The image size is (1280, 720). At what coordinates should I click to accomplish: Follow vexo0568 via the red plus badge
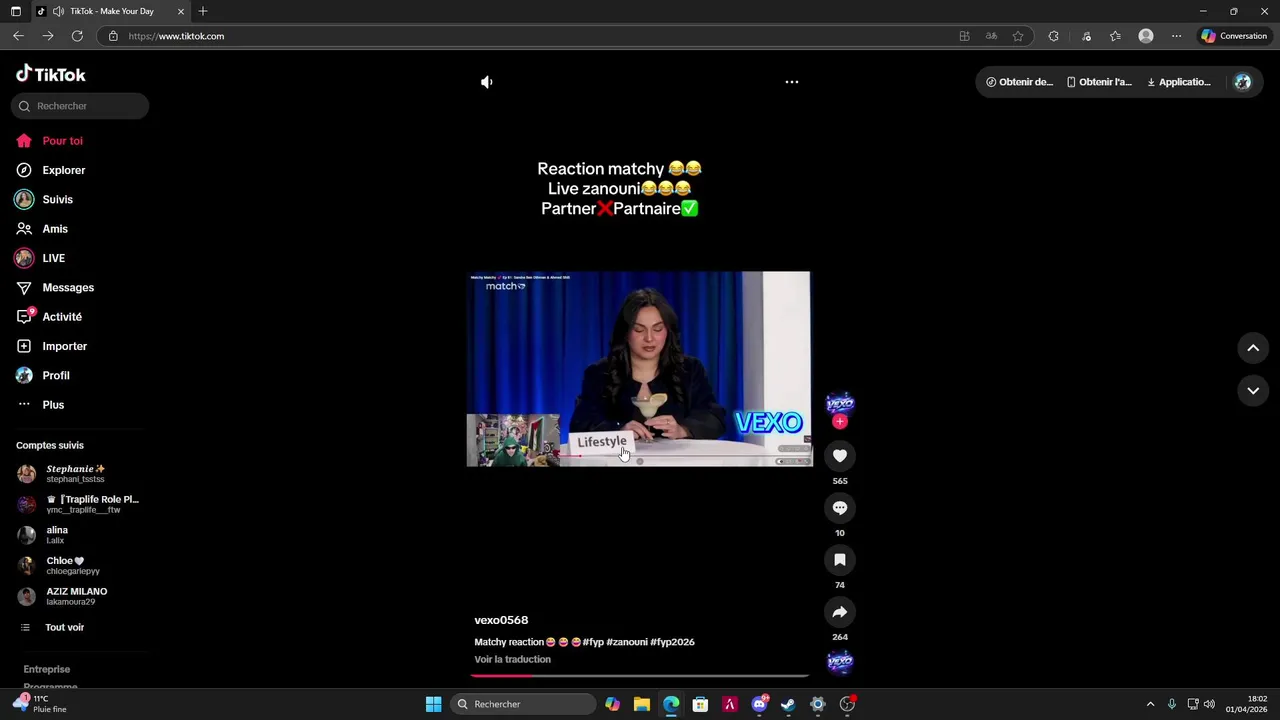(x=840, y=422)
